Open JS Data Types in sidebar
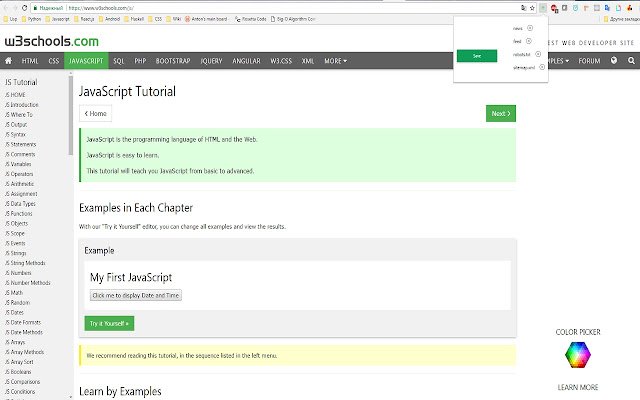 point(20,204)
